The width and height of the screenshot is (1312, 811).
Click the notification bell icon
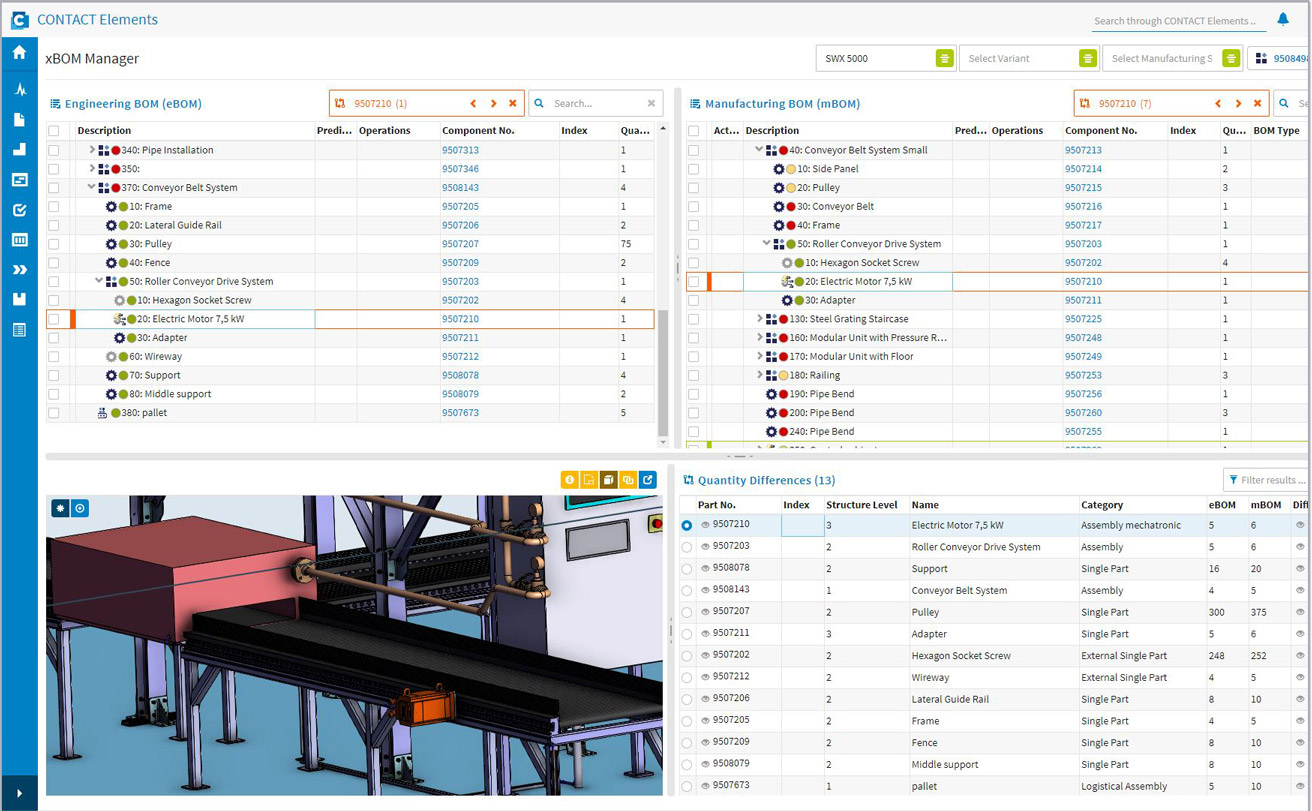(1283, 19)
